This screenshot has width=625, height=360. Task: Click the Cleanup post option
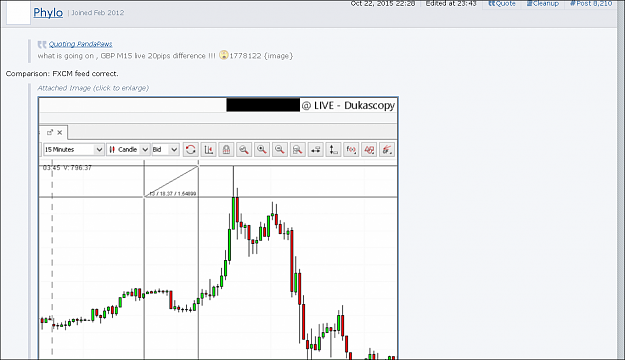coord(542,4)
